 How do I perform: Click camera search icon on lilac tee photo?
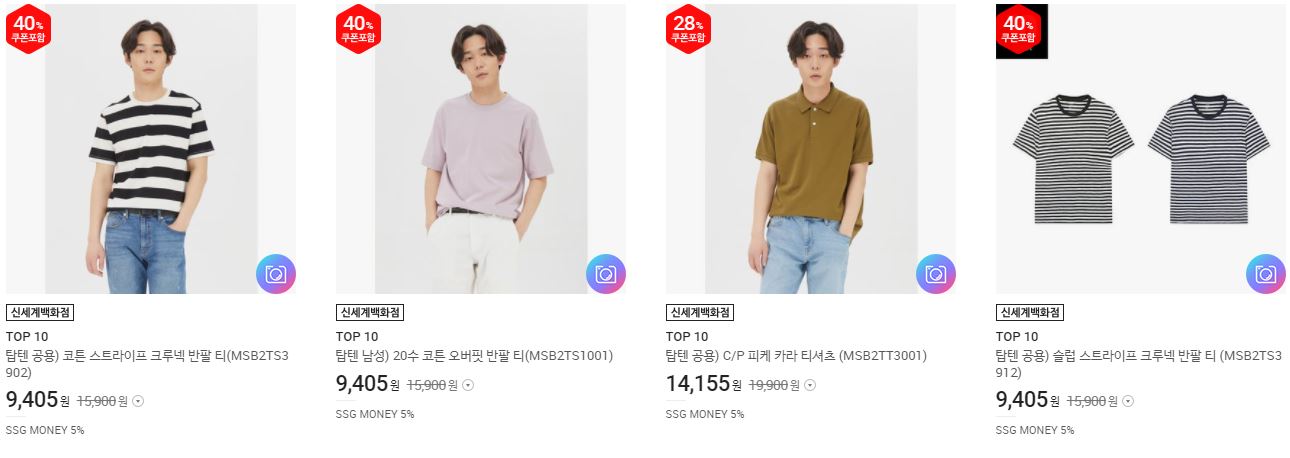coord(606,274)
